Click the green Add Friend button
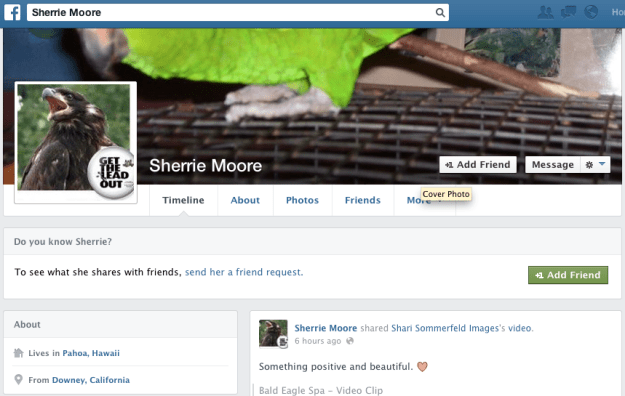 [568, 275]
